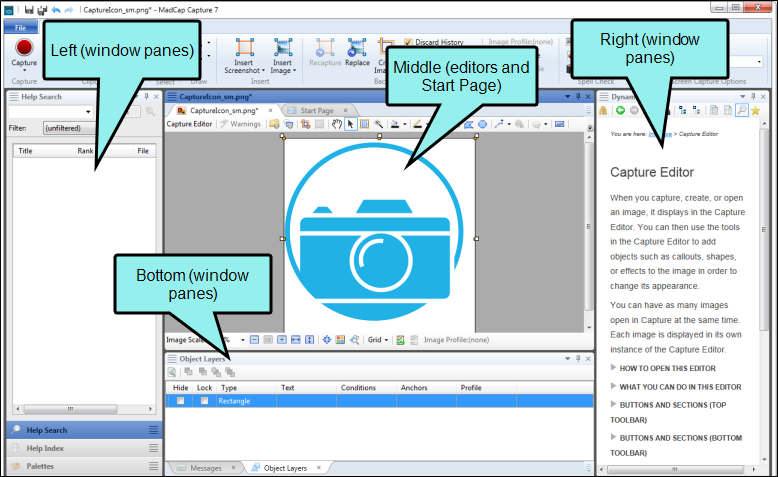Screen dimensions: 778x477
Task: Click the save icon in title bar
Action: 29,9
